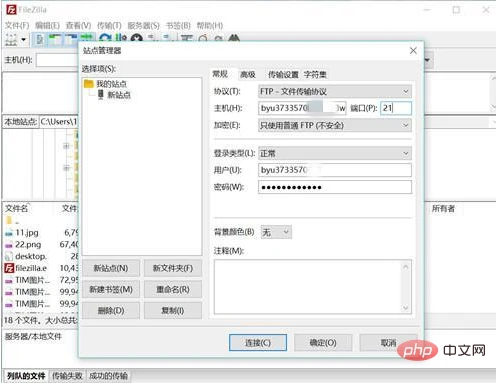The width and height of the screenshot is (496, 383).
Task: Toggle the directory comparison icon
Action: click(x=203, y=38)
